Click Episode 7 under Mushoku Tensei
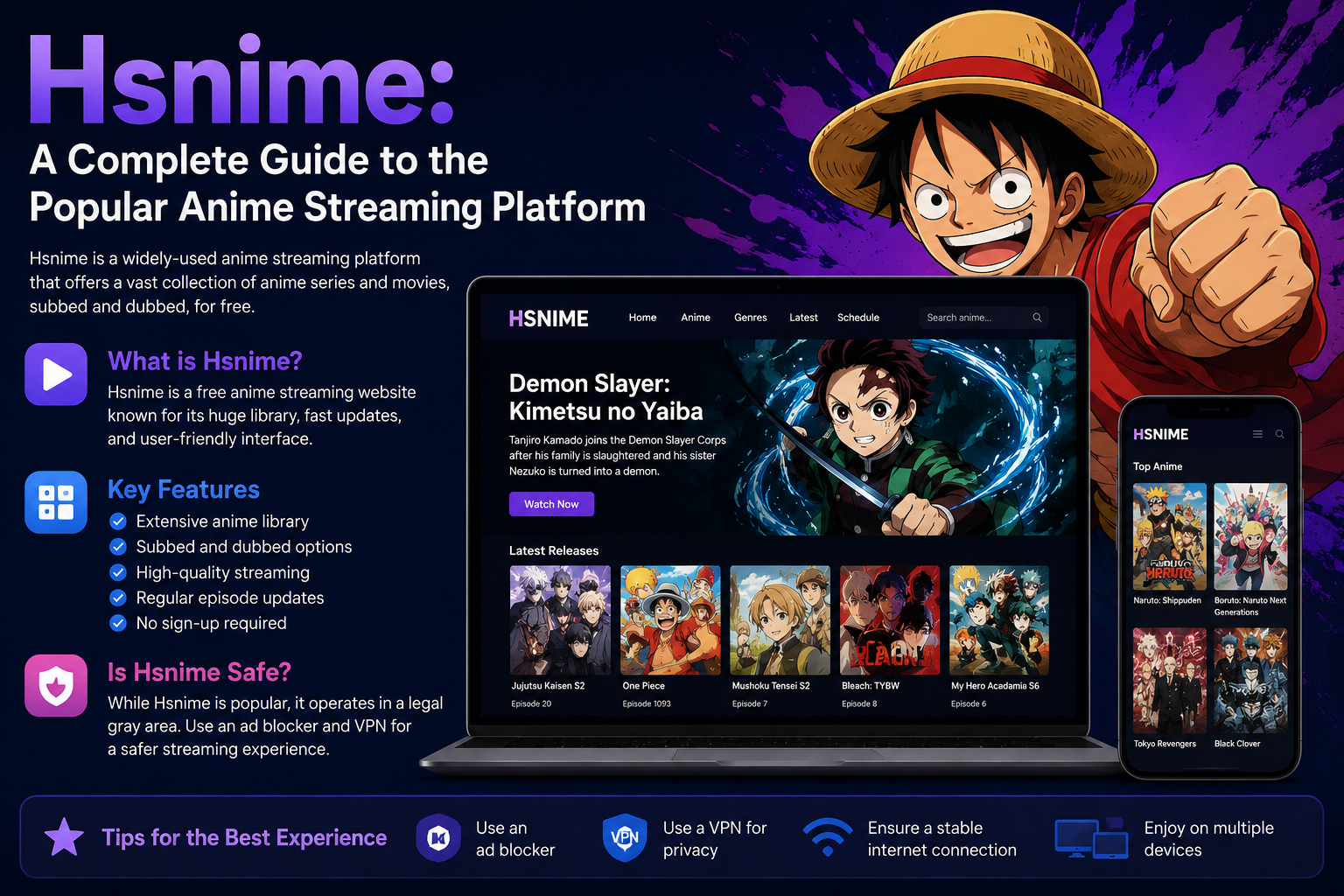The height and width of the screenshot is (896, 1344). 750,703
